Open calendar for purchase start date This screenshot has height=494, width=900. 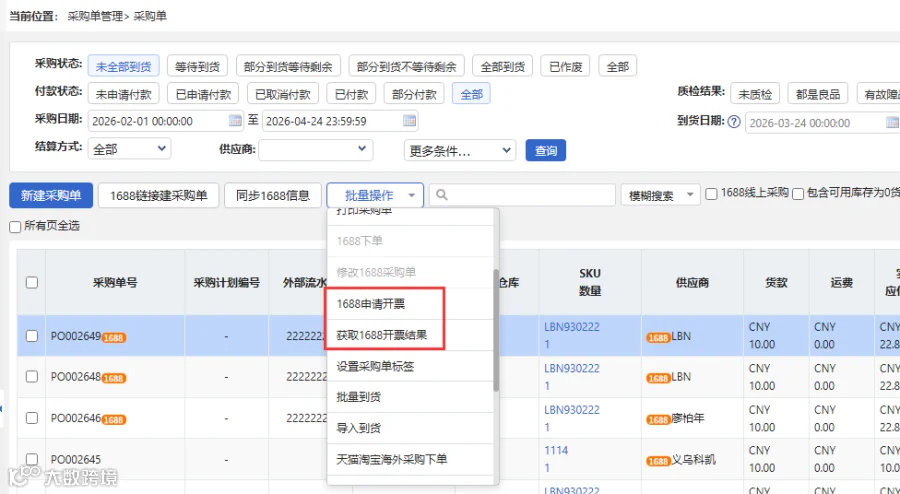[235, 120]
